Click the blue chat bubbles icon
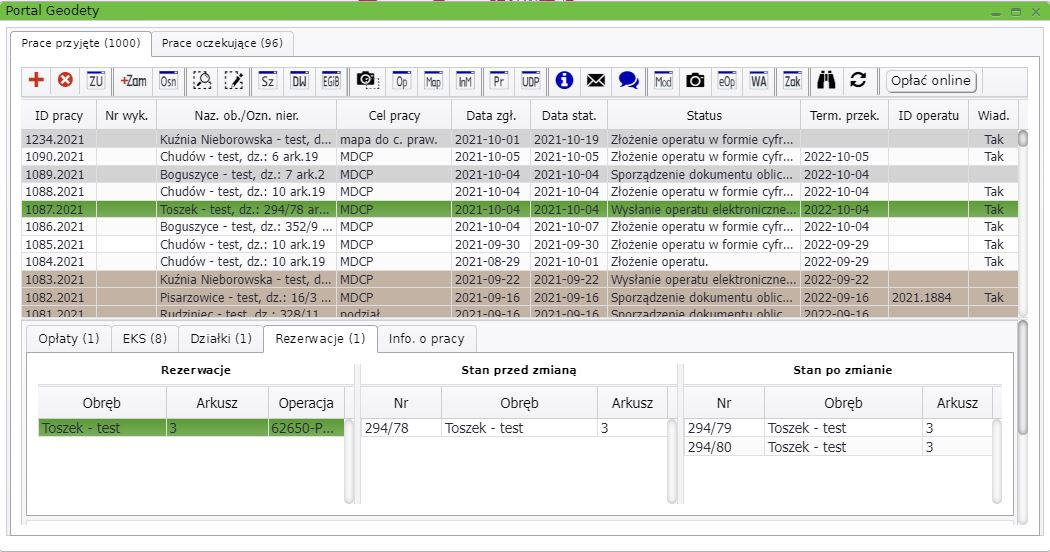This screenshot has height=552, width=1050. 628,81
